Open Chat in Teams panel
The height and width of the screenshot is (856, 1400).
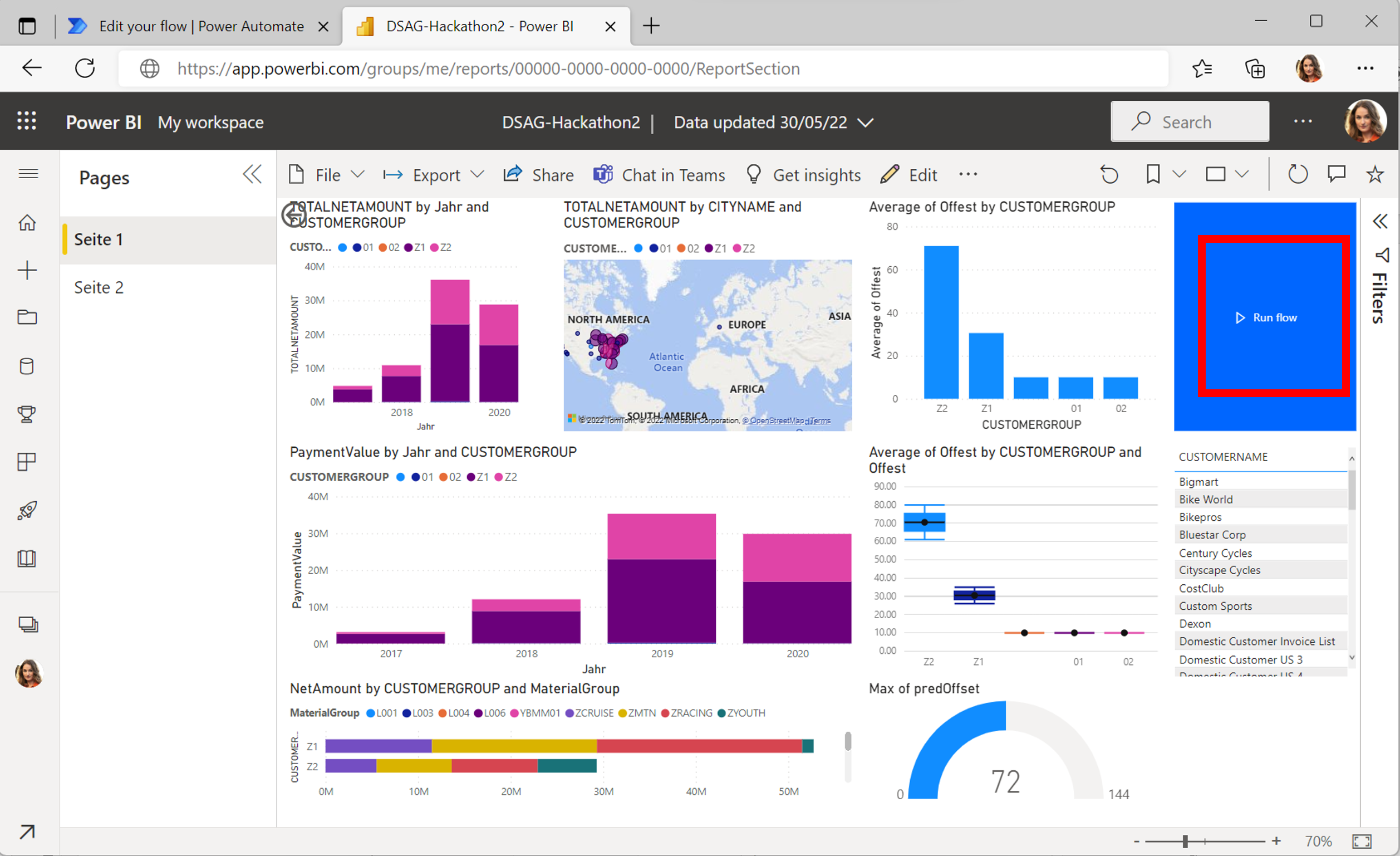[660, 175]
